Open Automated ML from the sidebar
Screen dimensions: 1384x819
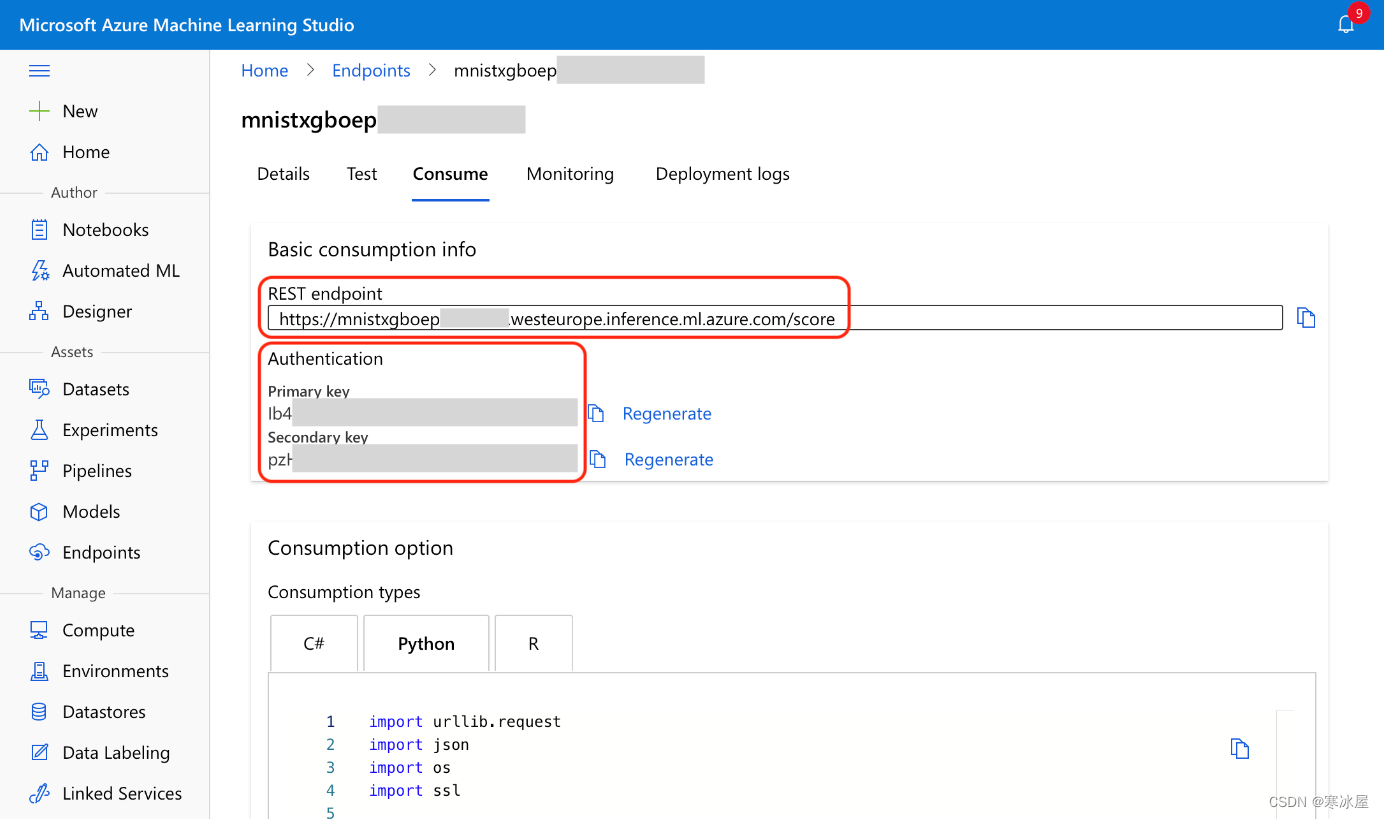click(x=121, y=271)
